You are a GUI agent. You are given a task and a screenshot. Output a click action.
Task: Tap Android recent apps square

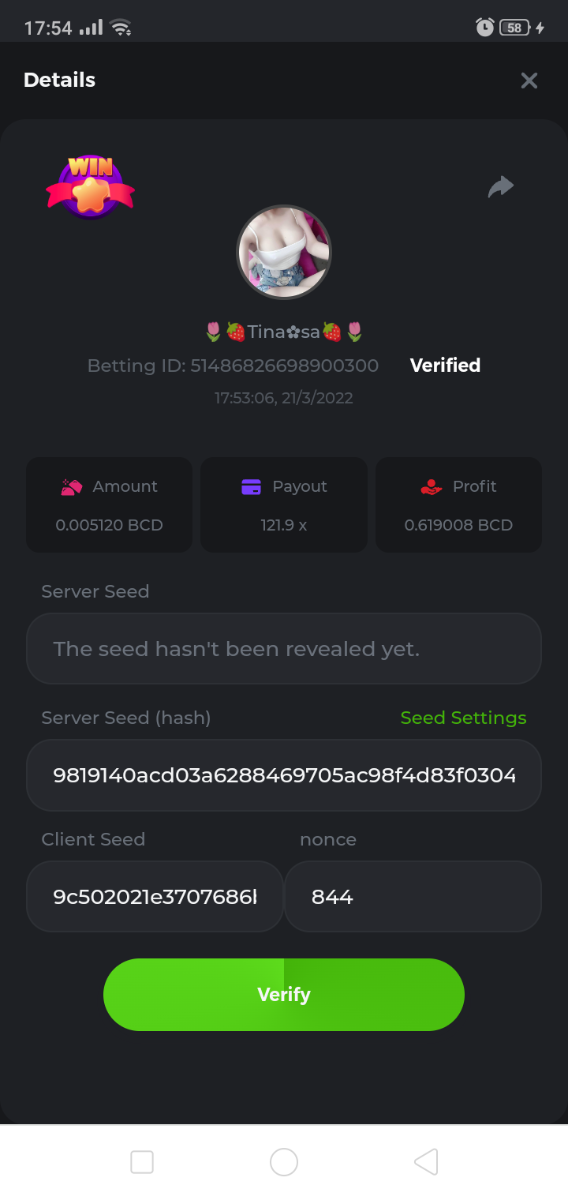[142, 1162]
